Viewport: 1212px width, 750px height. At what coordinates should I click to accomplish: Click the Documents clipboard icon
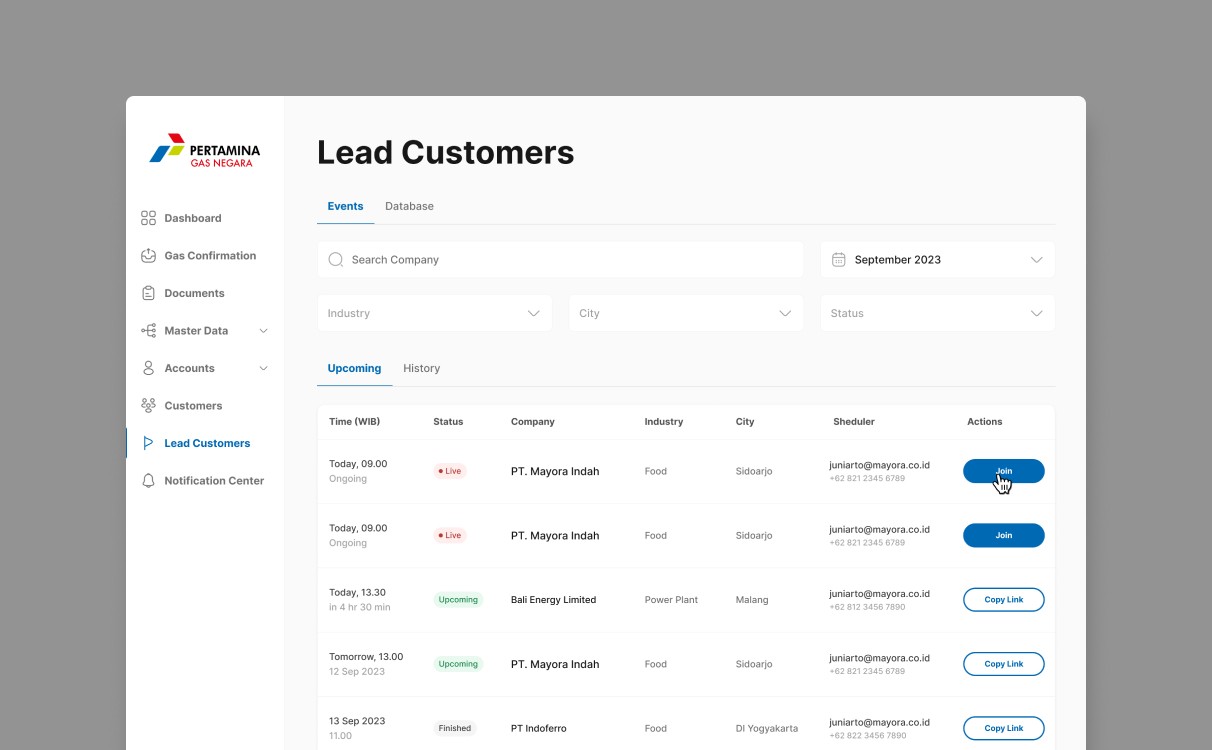pos(148,293)
